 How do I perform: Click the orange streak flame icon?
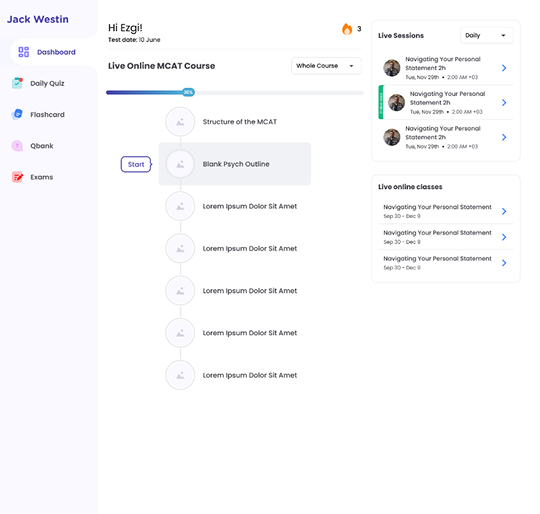[347, 29]
